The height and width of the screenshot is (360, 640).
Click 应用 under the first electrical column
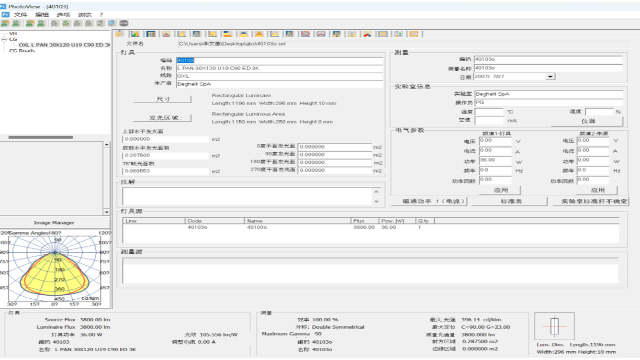pyautogui.click(x=500, y=190)
